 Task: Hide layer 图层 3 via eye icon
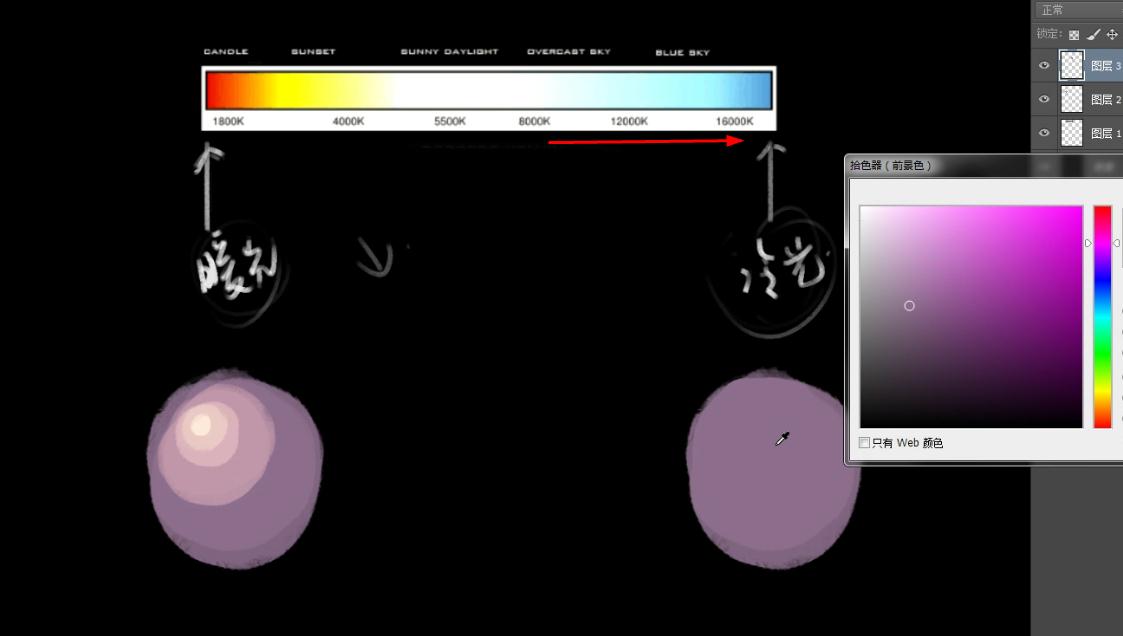click(1044, 65)
